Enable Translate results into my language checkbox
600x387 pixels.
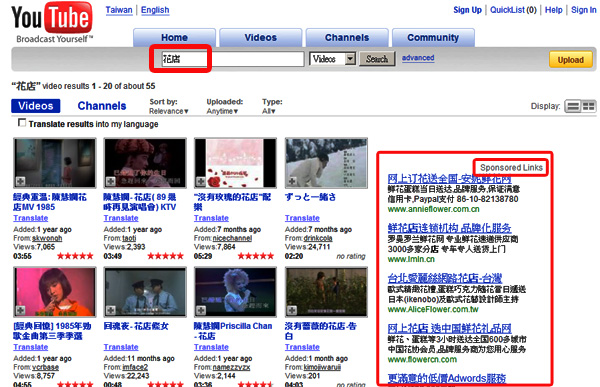click(22, 122)
